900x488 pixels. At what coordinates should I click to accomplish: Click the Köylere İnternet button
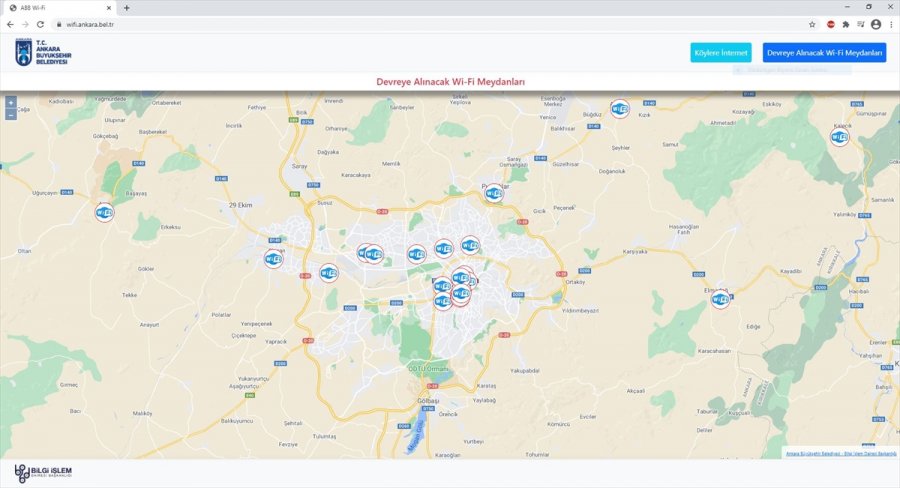pyautogui.click(x=721, y=52)
